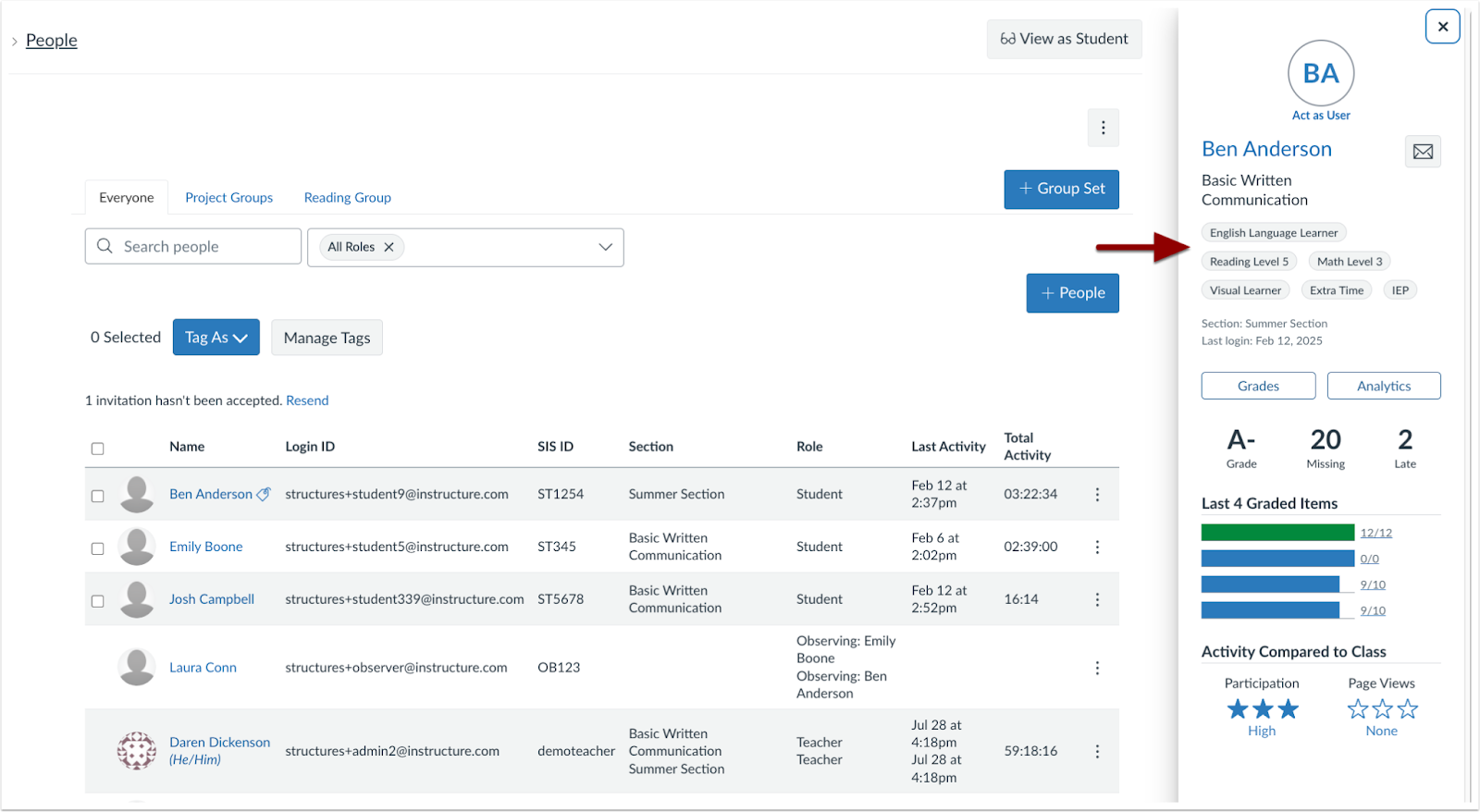
Task: Click the add People button
Action: pyautogui.click(x=1072, y=293)
